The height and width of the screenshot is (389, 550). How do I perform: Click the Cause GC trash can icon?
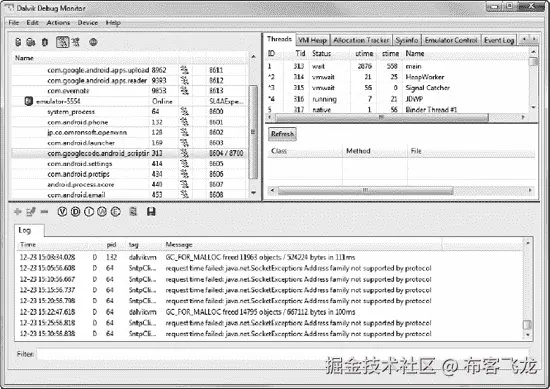pyautogui.click(x=45, y=42)
